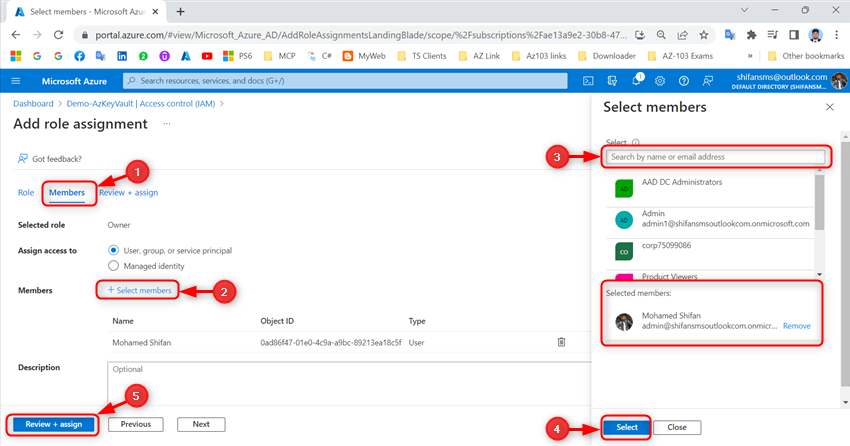Open the notifications bell

(636, 81)
